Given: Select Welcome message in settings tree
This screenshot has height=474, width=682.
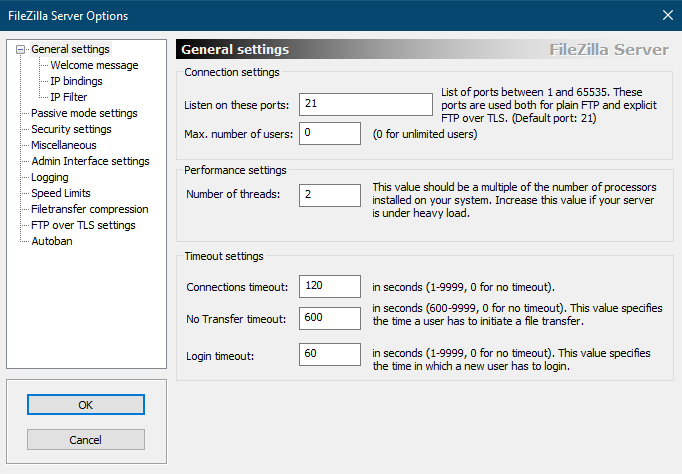Looking at the screenshot, I should coord(94,65).
